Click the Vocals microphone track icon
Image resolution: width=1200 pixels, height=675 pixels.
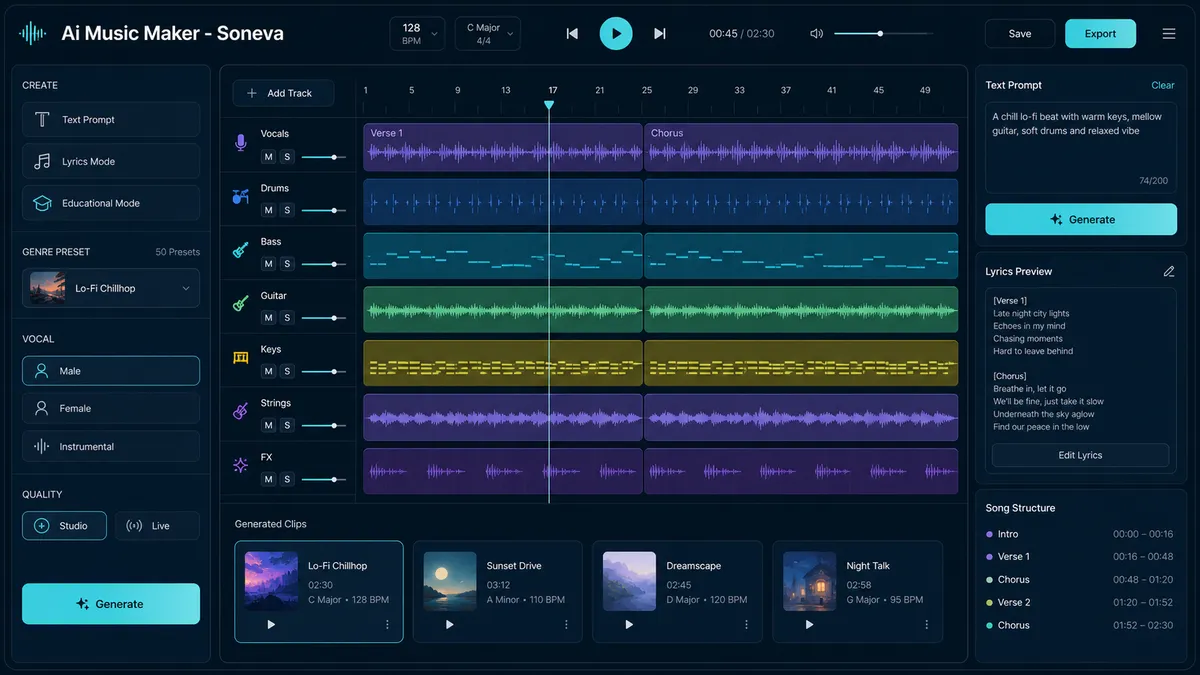click(x=240, y=143)
